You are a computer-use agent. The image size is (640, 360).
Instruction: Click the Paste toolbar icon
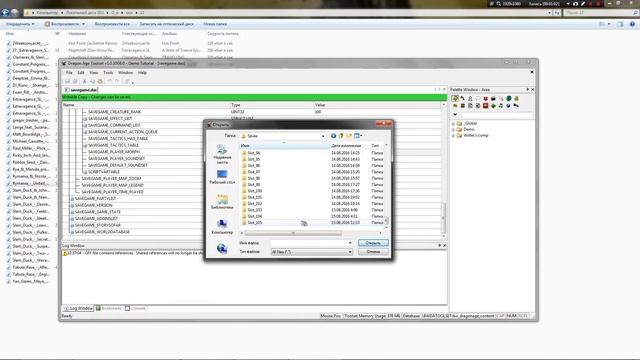[100, 81]
